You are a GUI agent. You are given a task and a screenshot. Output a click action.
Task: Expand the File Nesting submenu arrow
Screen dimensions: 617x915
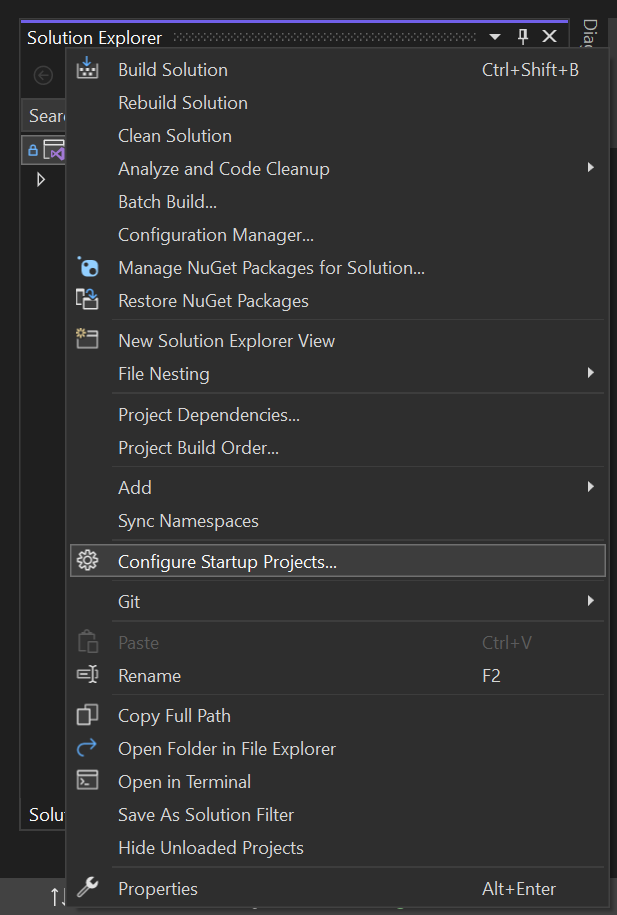pos(591,373)
